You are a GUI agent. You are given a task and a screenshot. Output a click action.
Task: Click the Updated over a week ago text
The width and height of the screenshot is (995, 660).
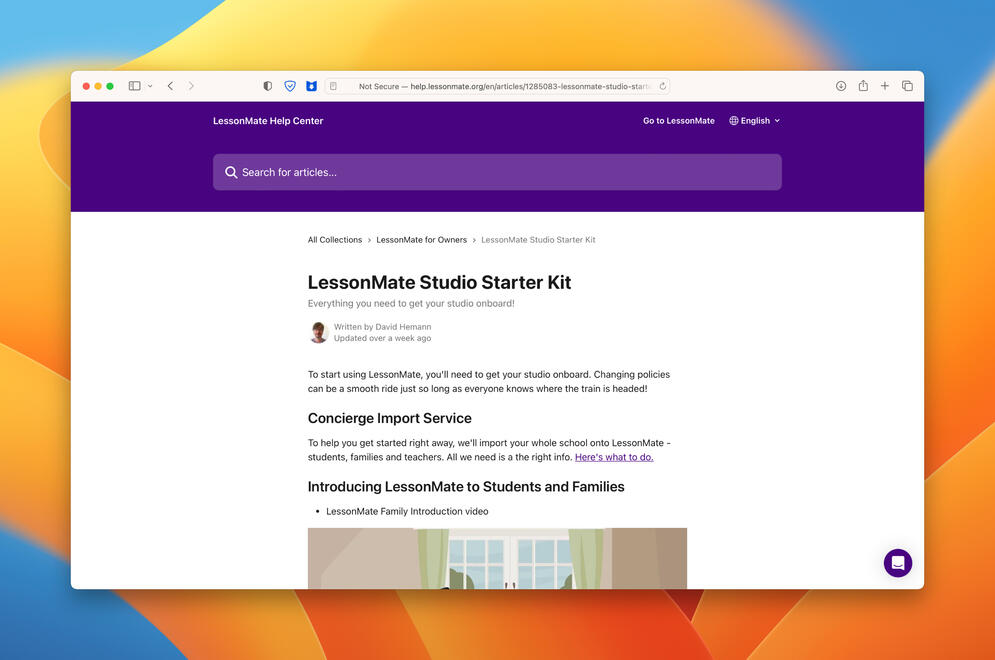click(383, 338)
